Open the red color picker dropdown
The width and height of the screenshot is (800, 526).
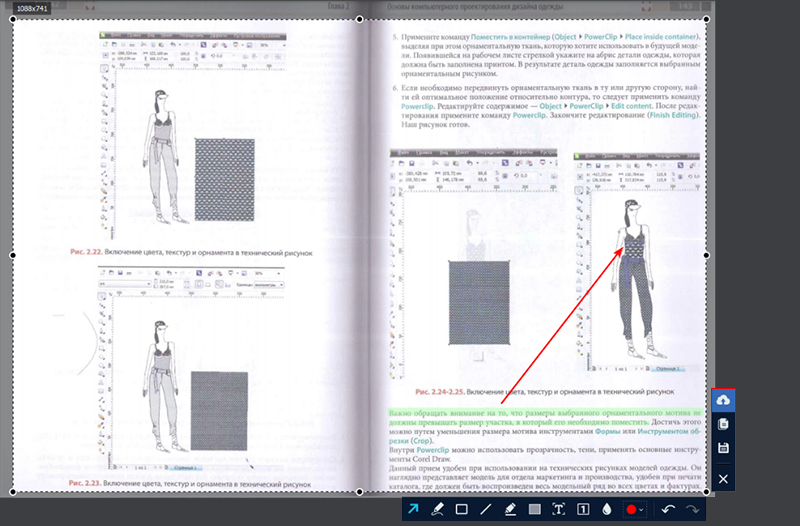coord(633,509)
